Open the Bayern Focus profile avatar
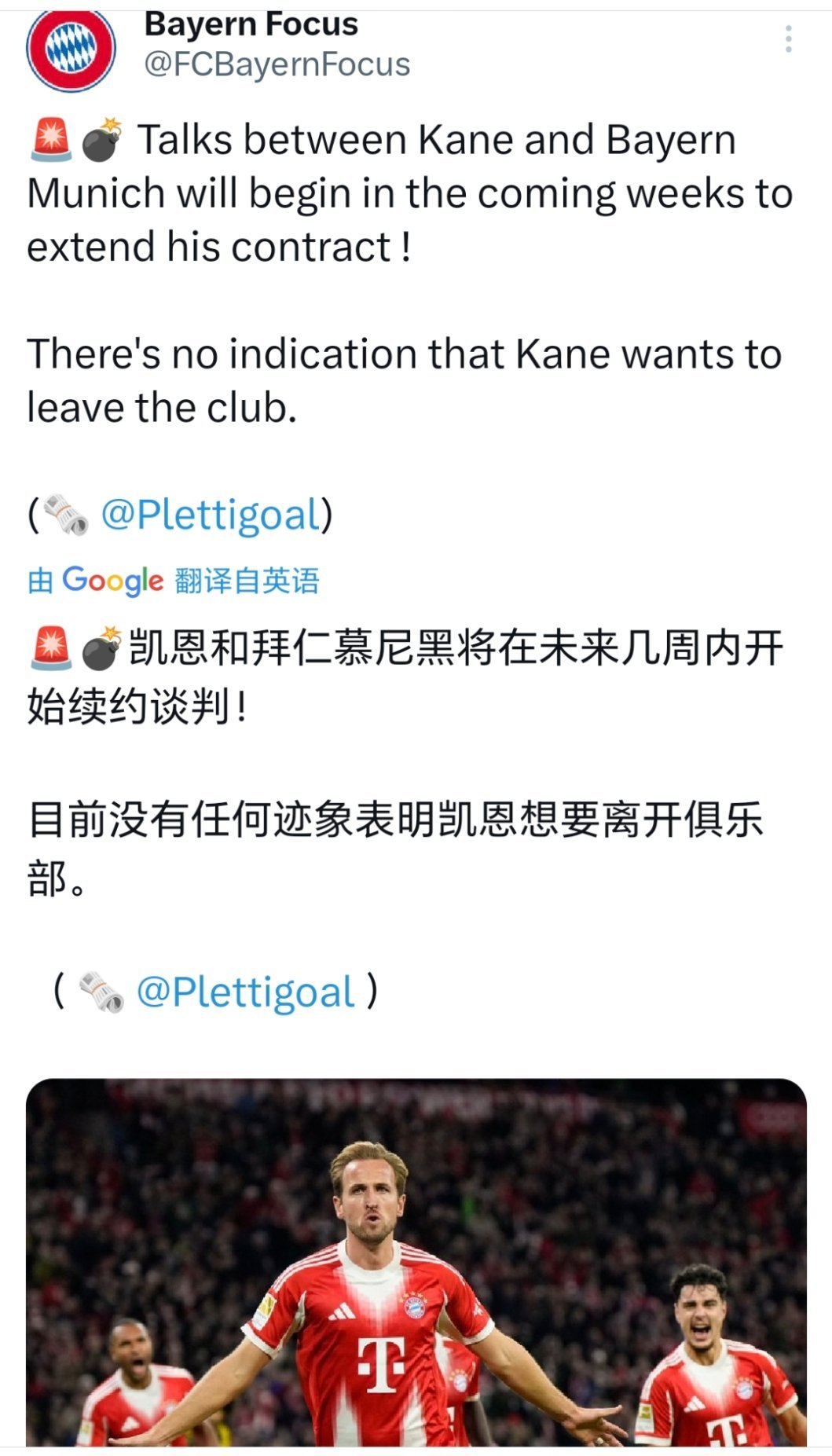Screen dimensions: 832x1456 [x=71, y=49]
